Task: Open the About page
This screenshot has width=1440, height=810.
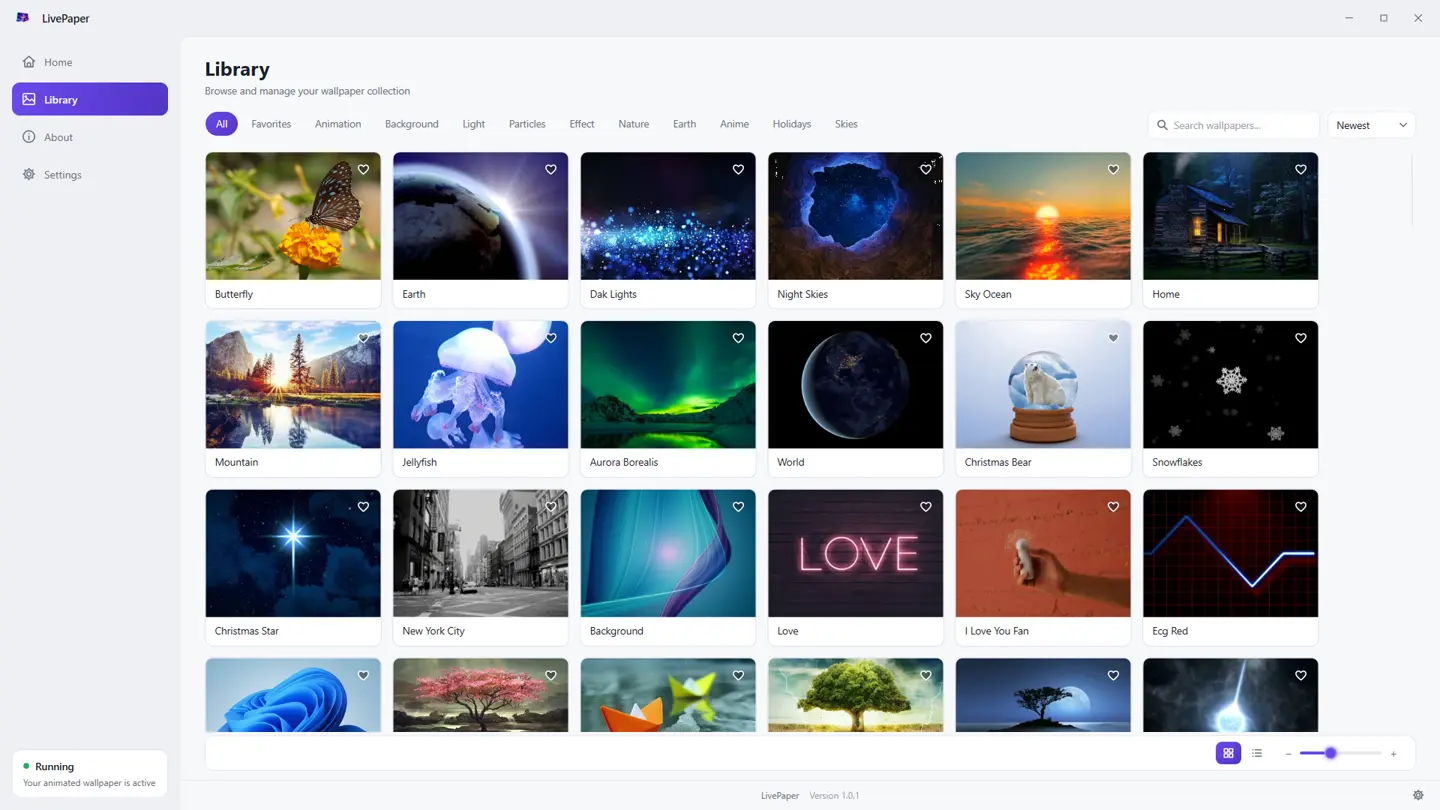Action: pos(90,137)
